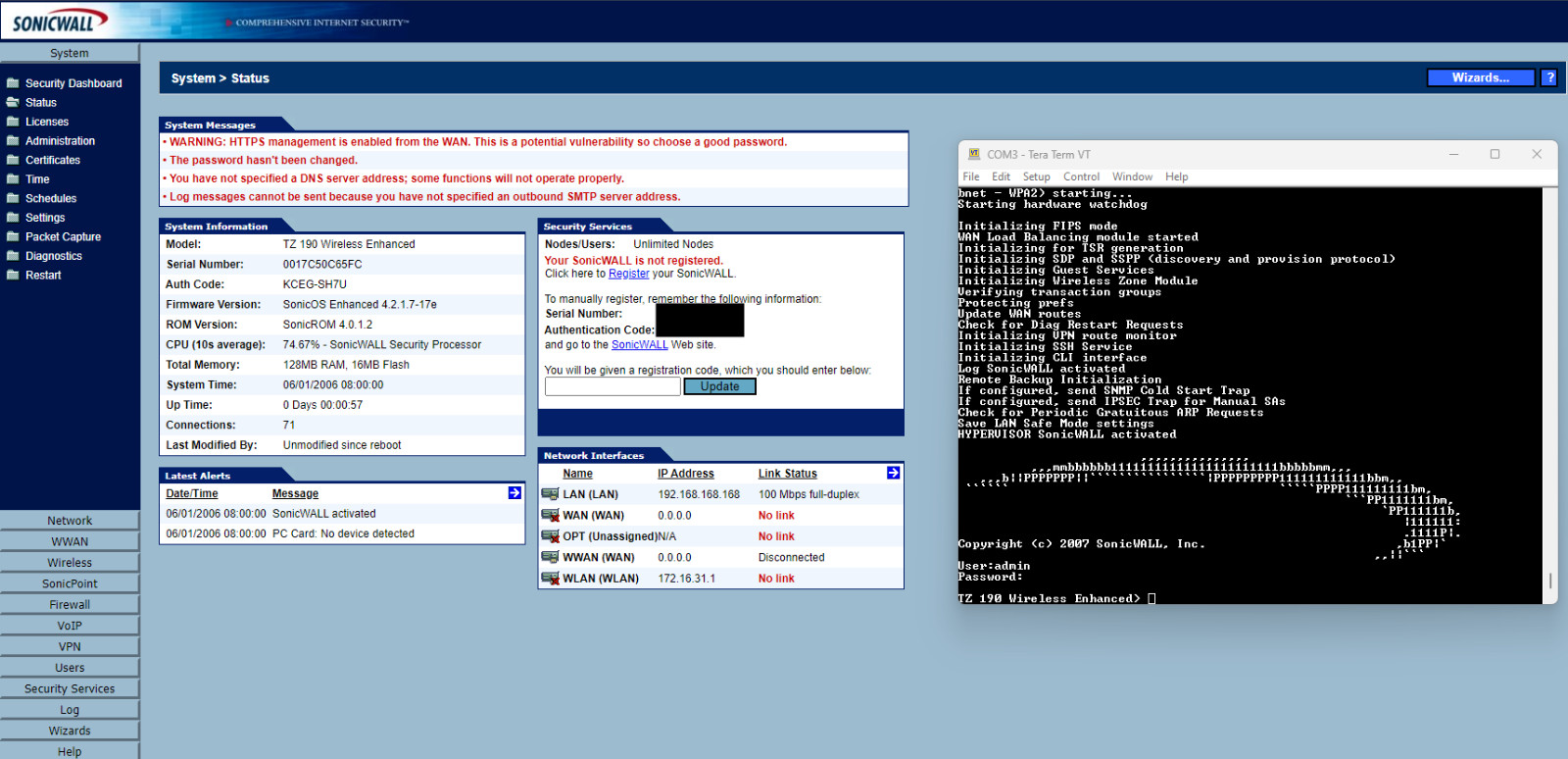The image size is (1568, 759).
Task: Sort interfaces by Name column
Action: tap(577, 474)
